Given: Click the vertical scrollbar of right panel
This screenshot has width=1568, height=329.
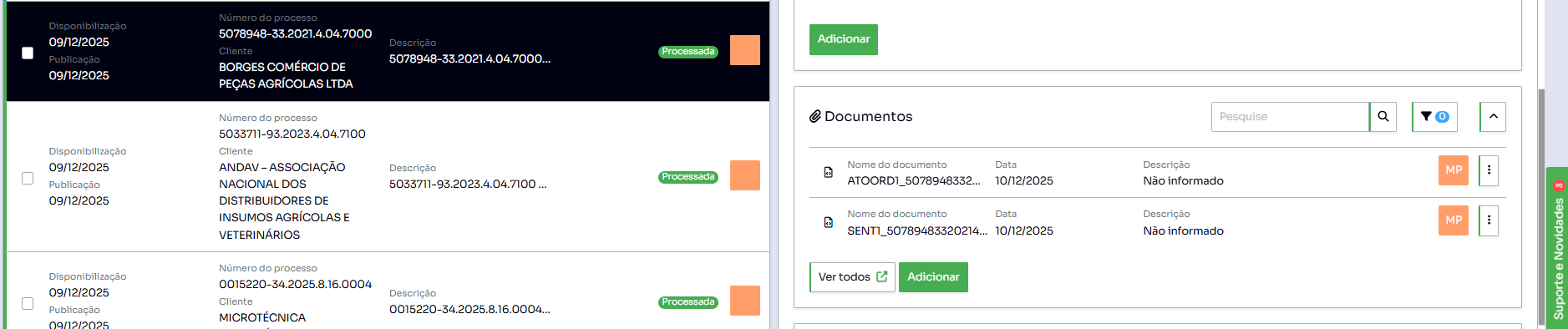Looking at the screenshot, I should 1541,207.
